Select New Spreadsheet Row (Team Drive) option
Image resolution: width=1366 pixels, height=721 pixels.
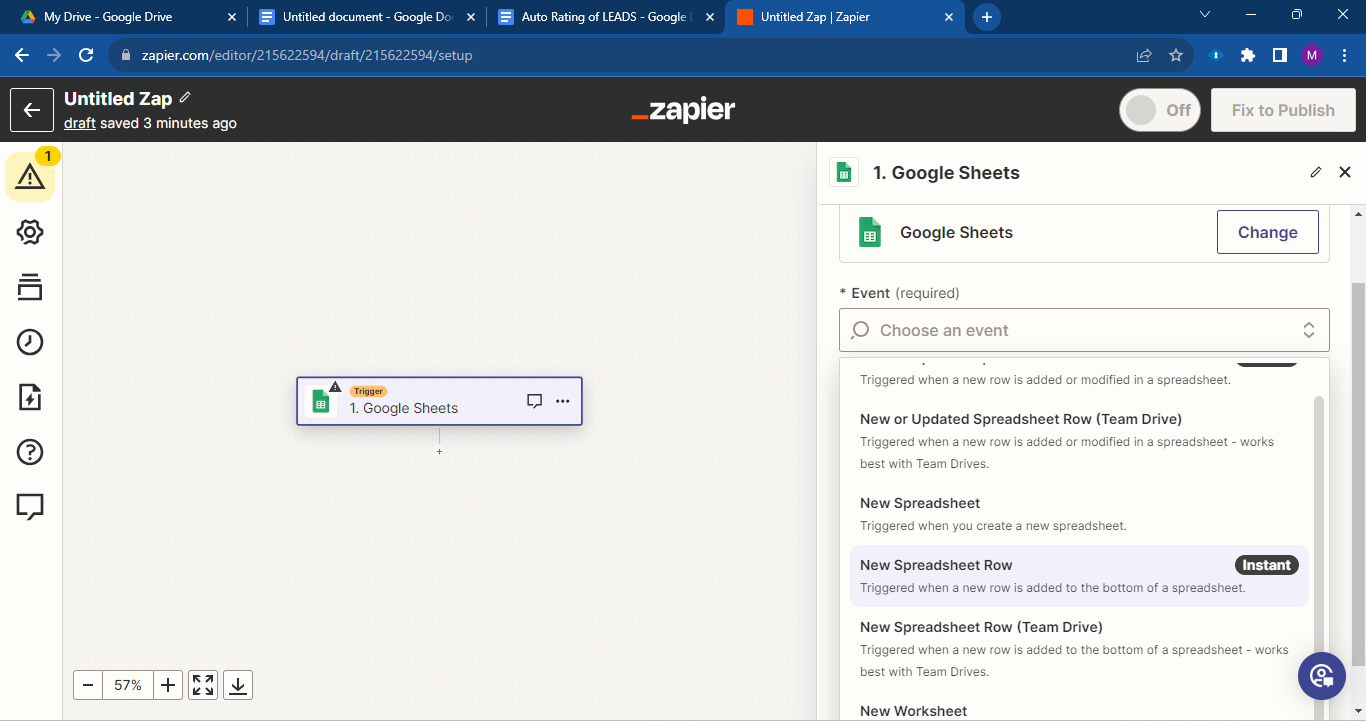tap(1079, 649)
